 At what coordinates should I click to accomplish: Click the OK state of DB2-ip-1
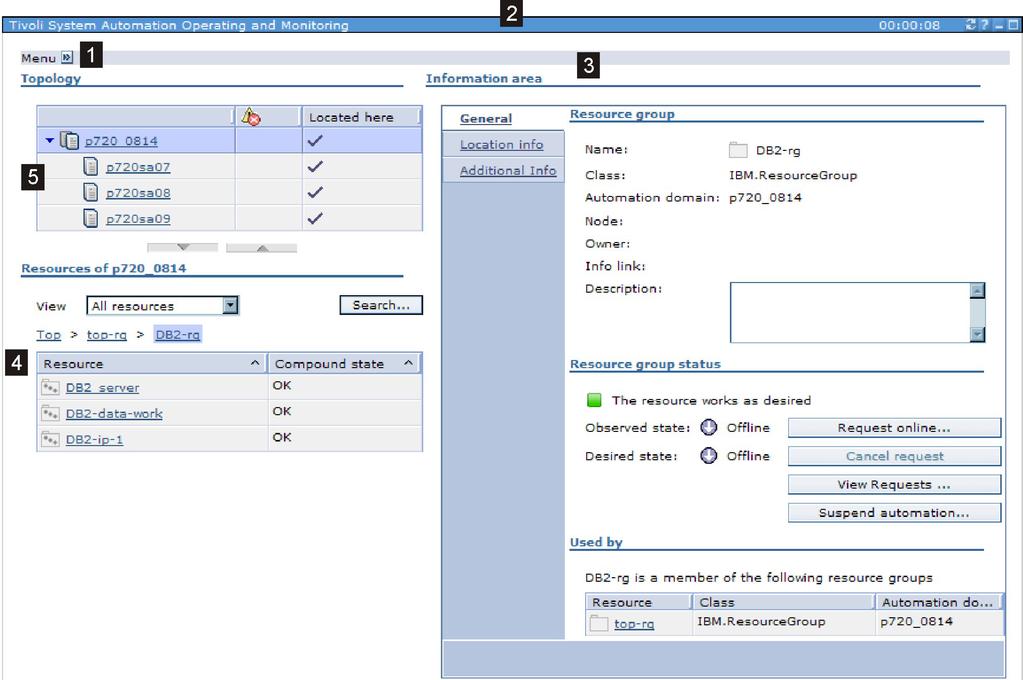pos(282,437)
